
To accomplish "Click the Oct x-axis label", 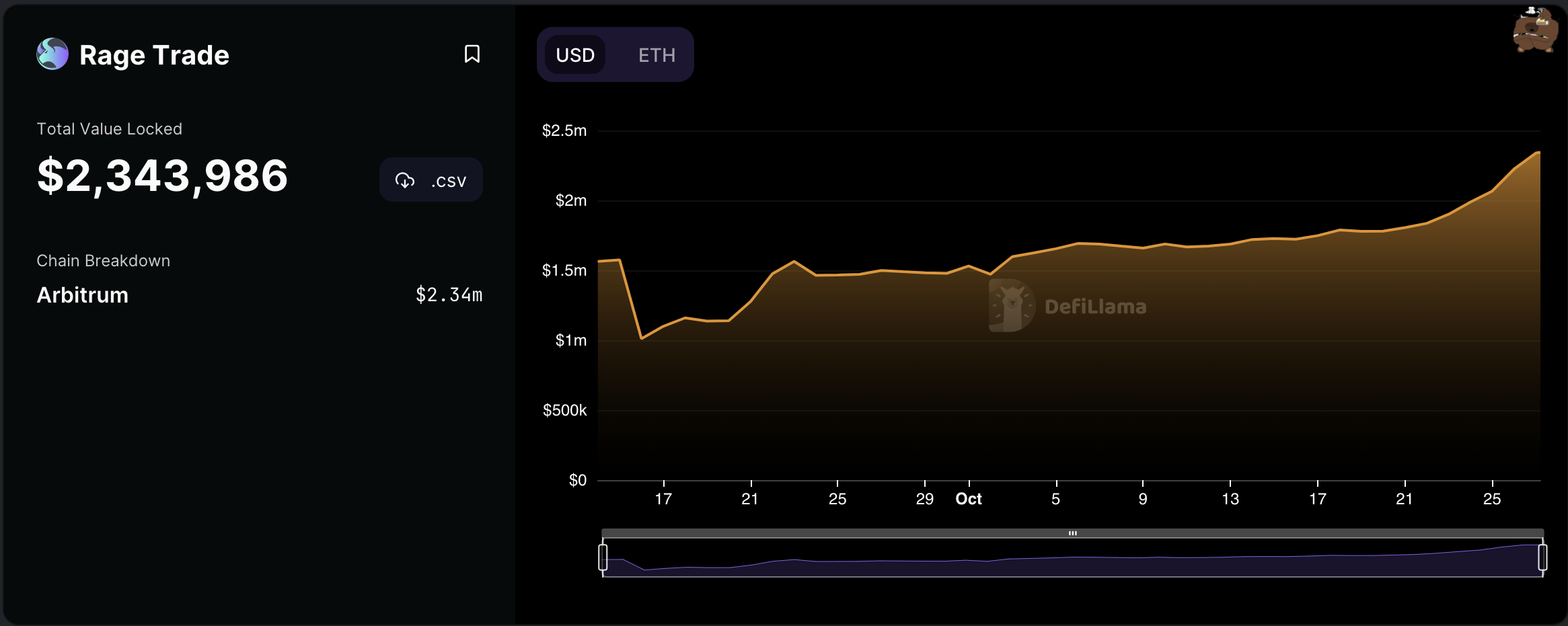I will click(x=969, y=499).
